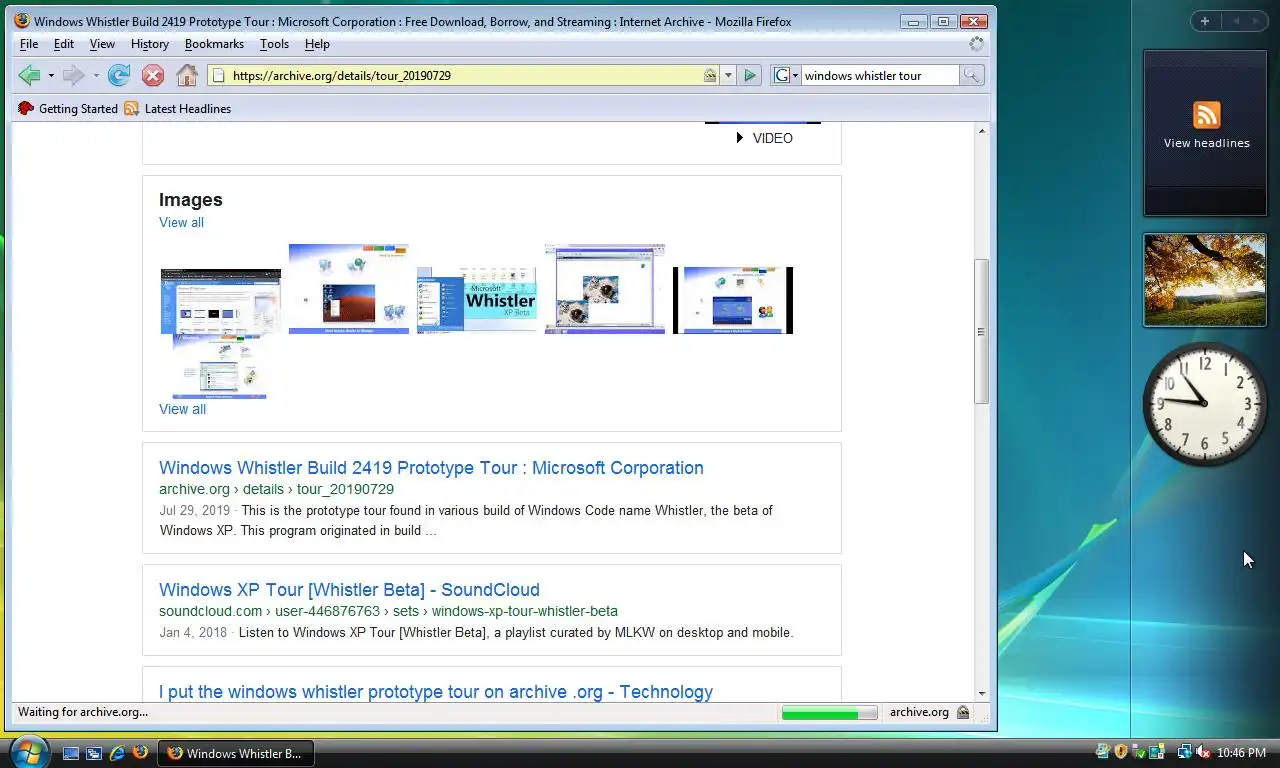Viewport: 1280px width, 768px height.
Task: Open 'Windows Whistler Build 2419 Prototype Tour' result
Action: pyautogui.click(x=431, y=468)
